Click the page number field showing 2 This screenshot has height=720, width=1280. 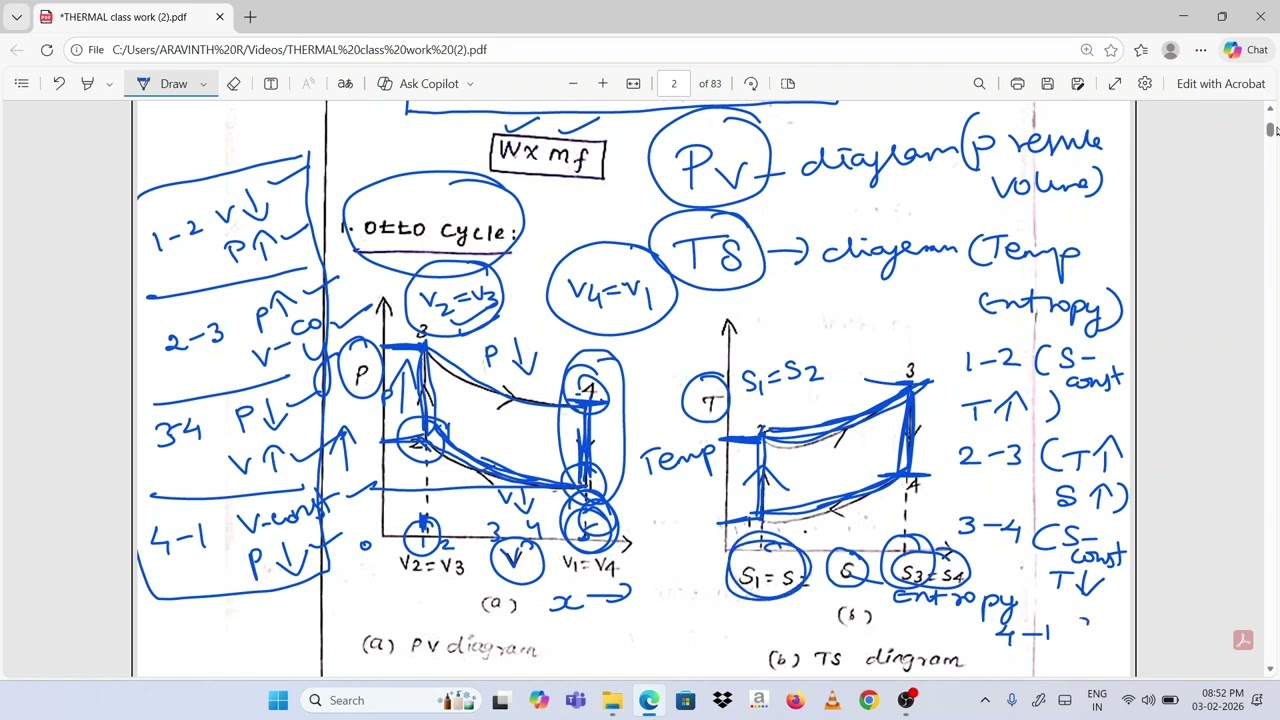[x=674, y=84]
